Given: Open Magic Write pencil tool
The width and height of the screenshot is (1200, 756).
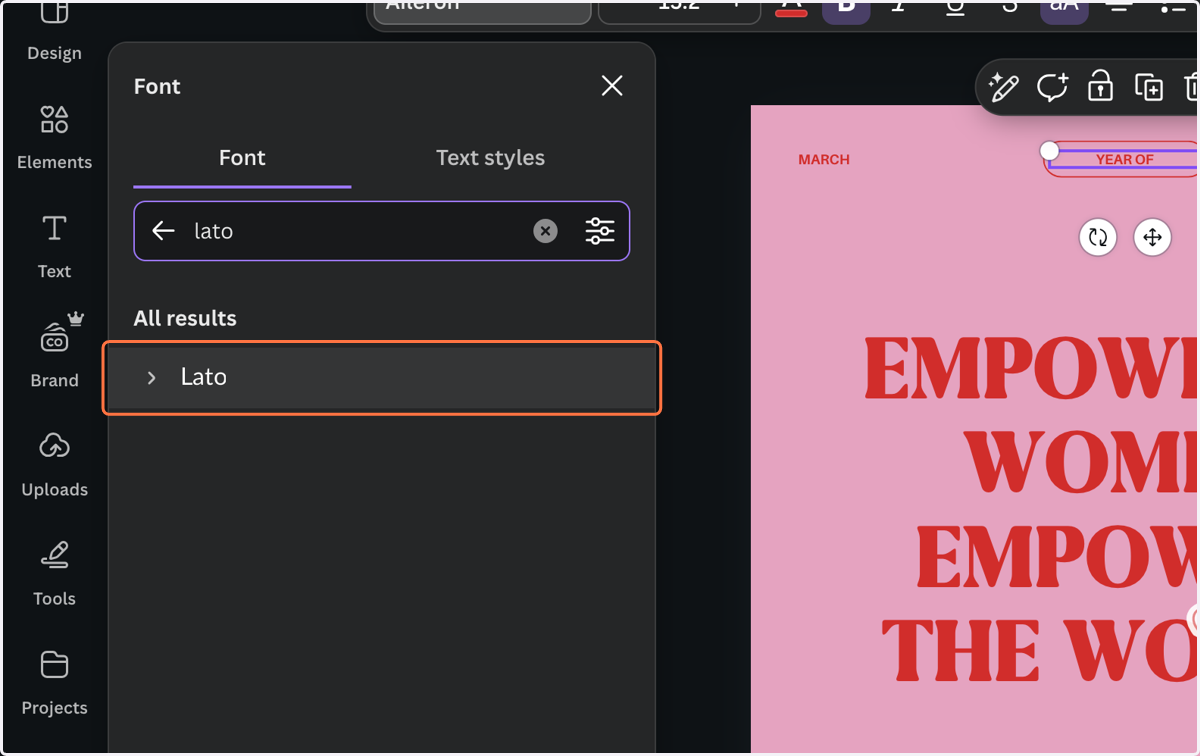Looking at the screenshot, I should [x=1003, y=87].
